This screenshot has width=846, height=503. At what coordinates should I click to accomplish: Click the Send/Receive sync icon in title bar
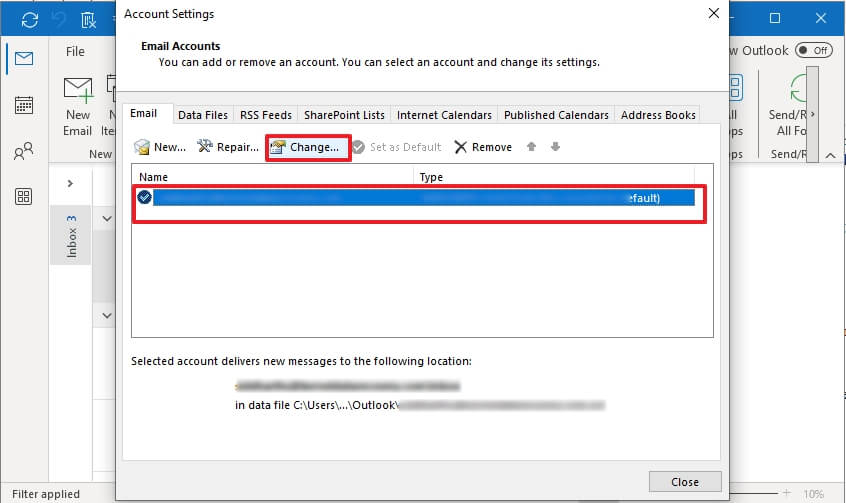pos(30,20)
